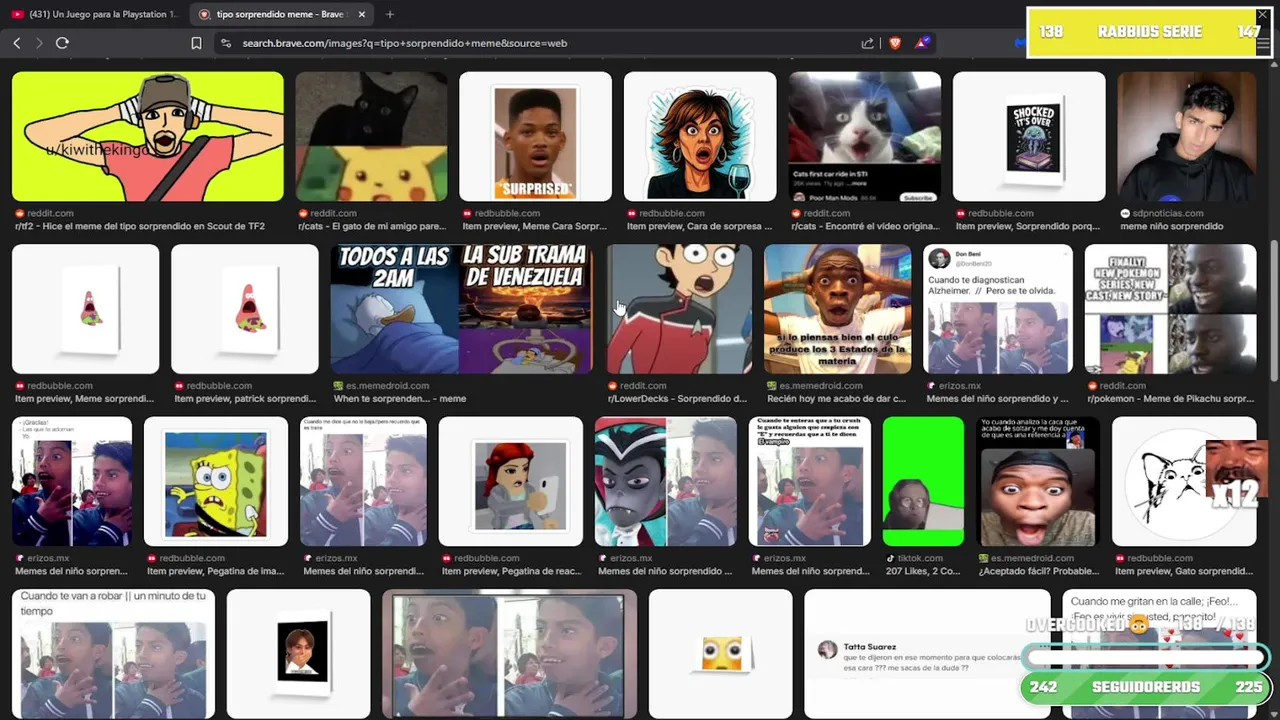Open the Don Beni Alzheimer tweet meme
Screen dimensions: 1280x720
(998, 309)
